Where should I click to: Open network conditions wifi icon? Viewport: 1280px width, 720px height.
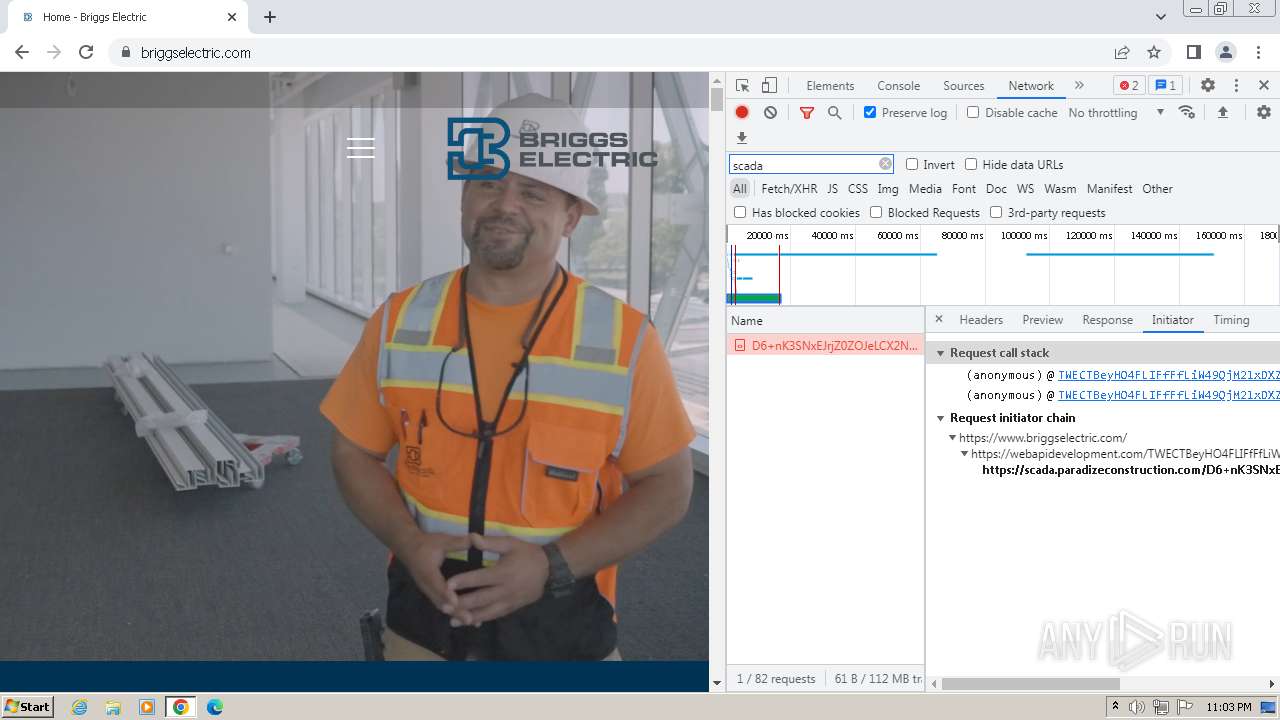point(1187,112)
